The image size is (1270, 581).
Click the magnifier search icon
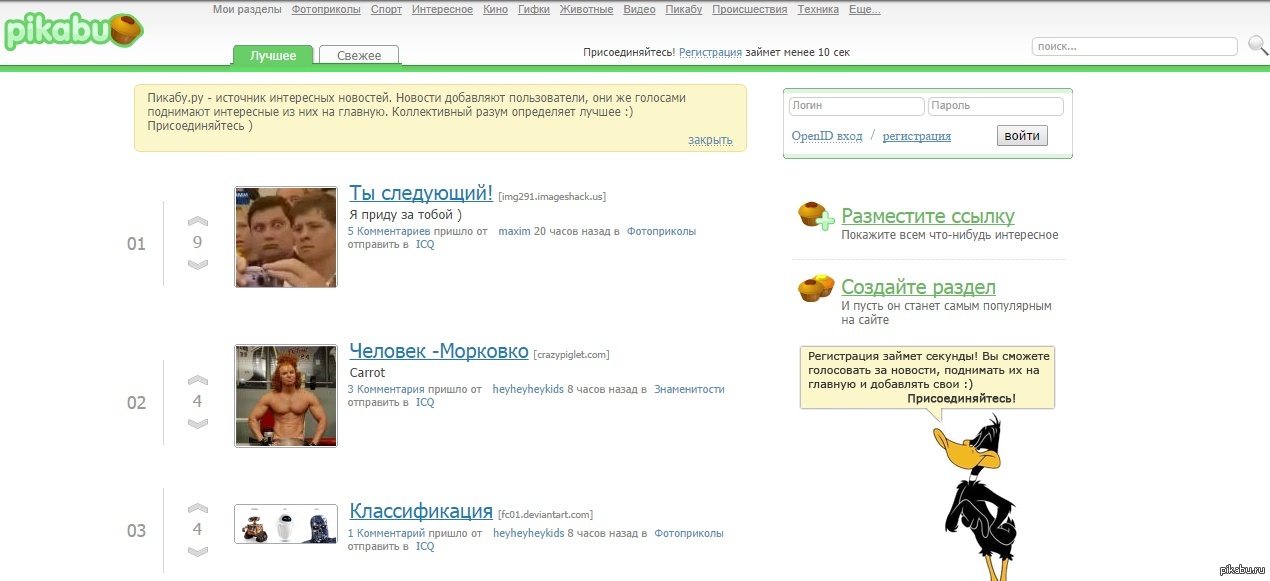pyautogui.click(x=1257, y=45)
